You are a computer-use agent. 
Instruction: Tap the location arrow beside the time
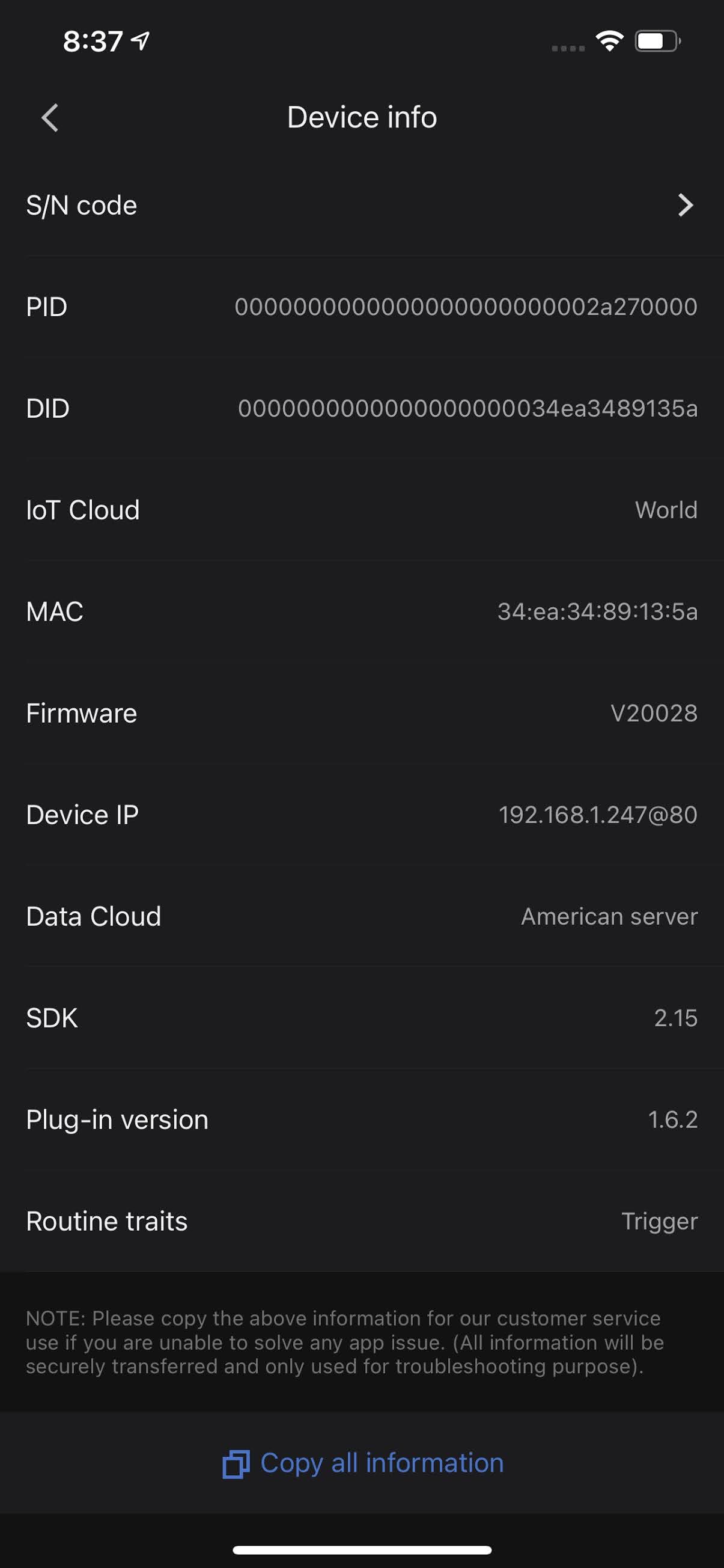(141, 41)
